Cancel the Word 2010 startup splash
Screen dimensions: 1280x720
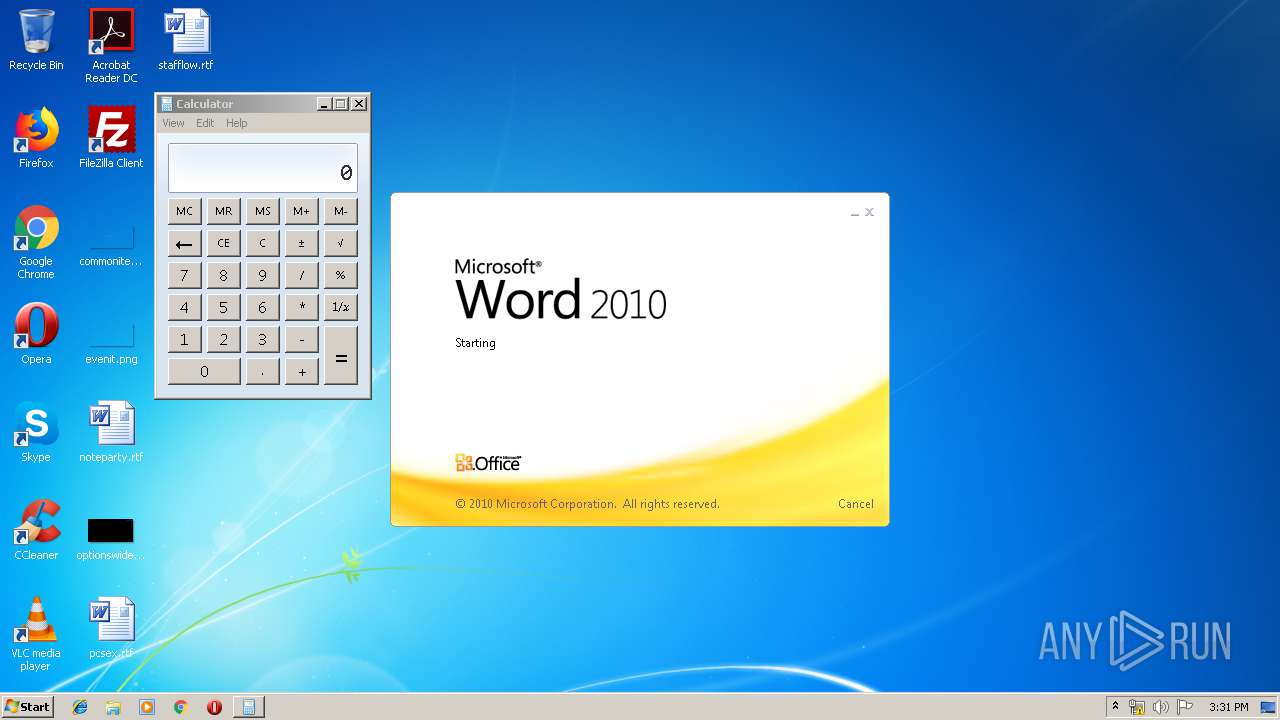pos(855,504)
